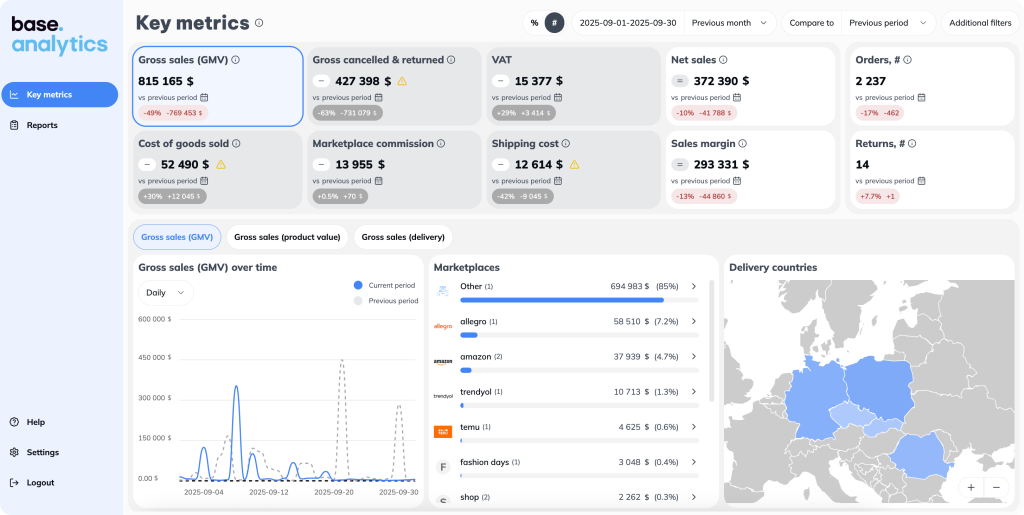1024x515 pixels.
Task: Click info icon next to Key metrics title
Action: point(259,23)
